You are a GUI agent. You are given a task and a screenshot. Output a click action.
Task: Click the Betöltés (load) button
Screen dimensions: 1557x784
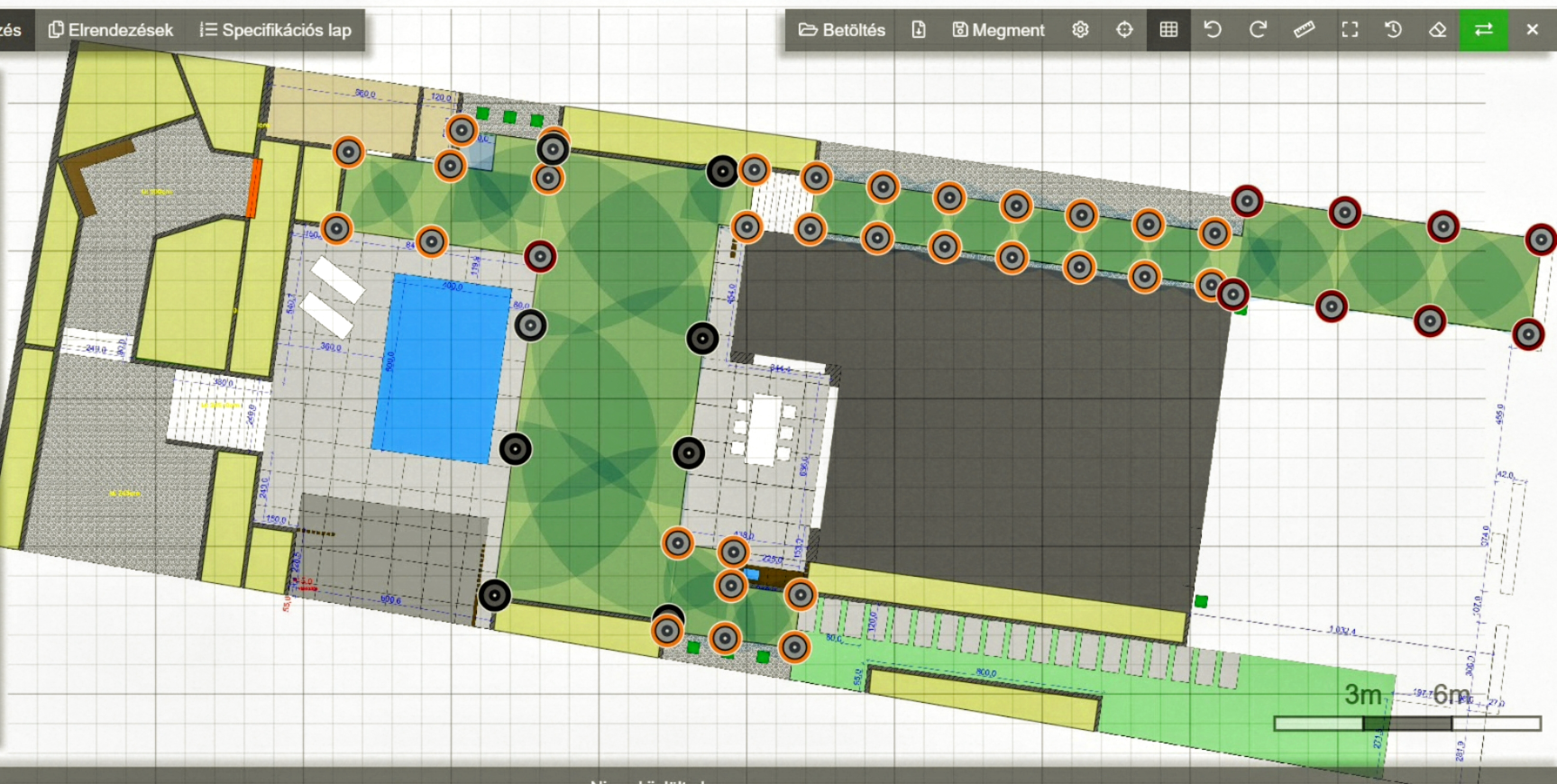coord(841,30)
